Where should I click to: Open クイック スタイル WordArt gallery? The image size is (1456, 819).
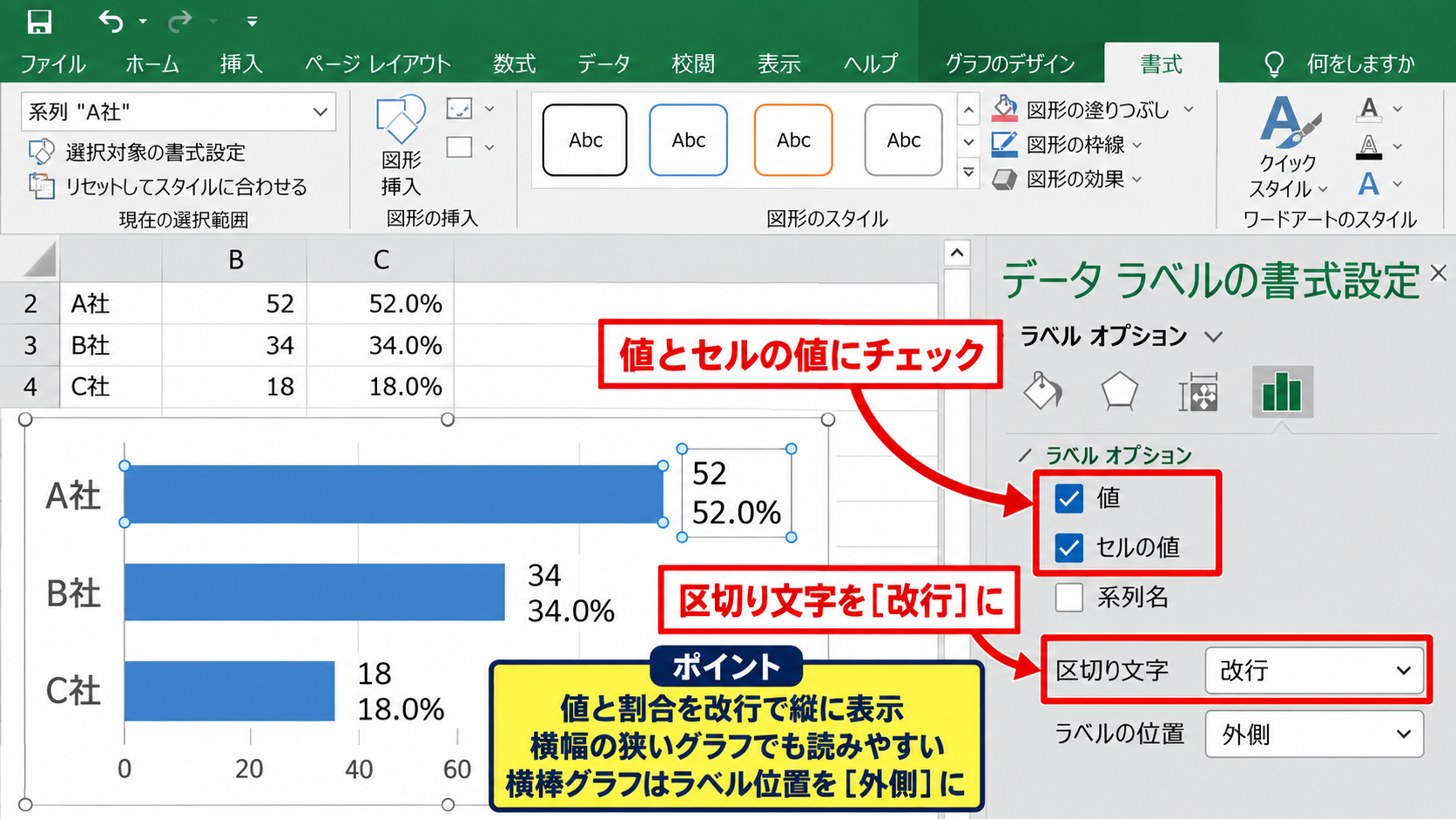(1289, 147)
